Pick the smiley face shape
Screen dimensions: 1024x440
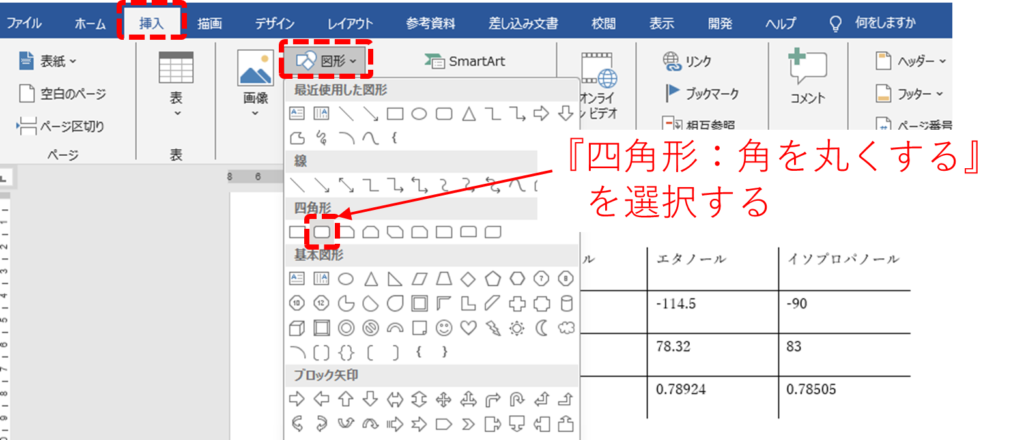point(443,327)
